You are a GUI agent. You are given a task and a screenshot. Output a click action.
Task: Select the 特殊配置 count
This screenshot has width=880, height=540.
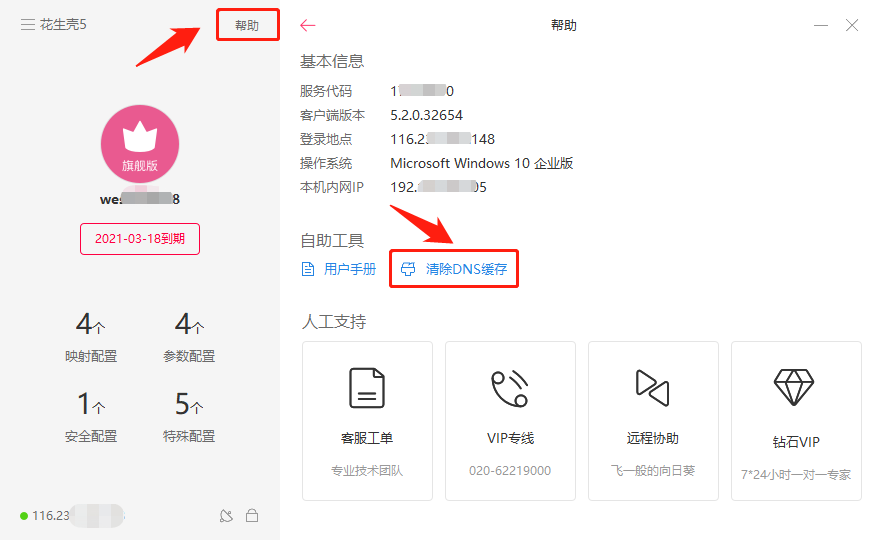coord(189,404)
